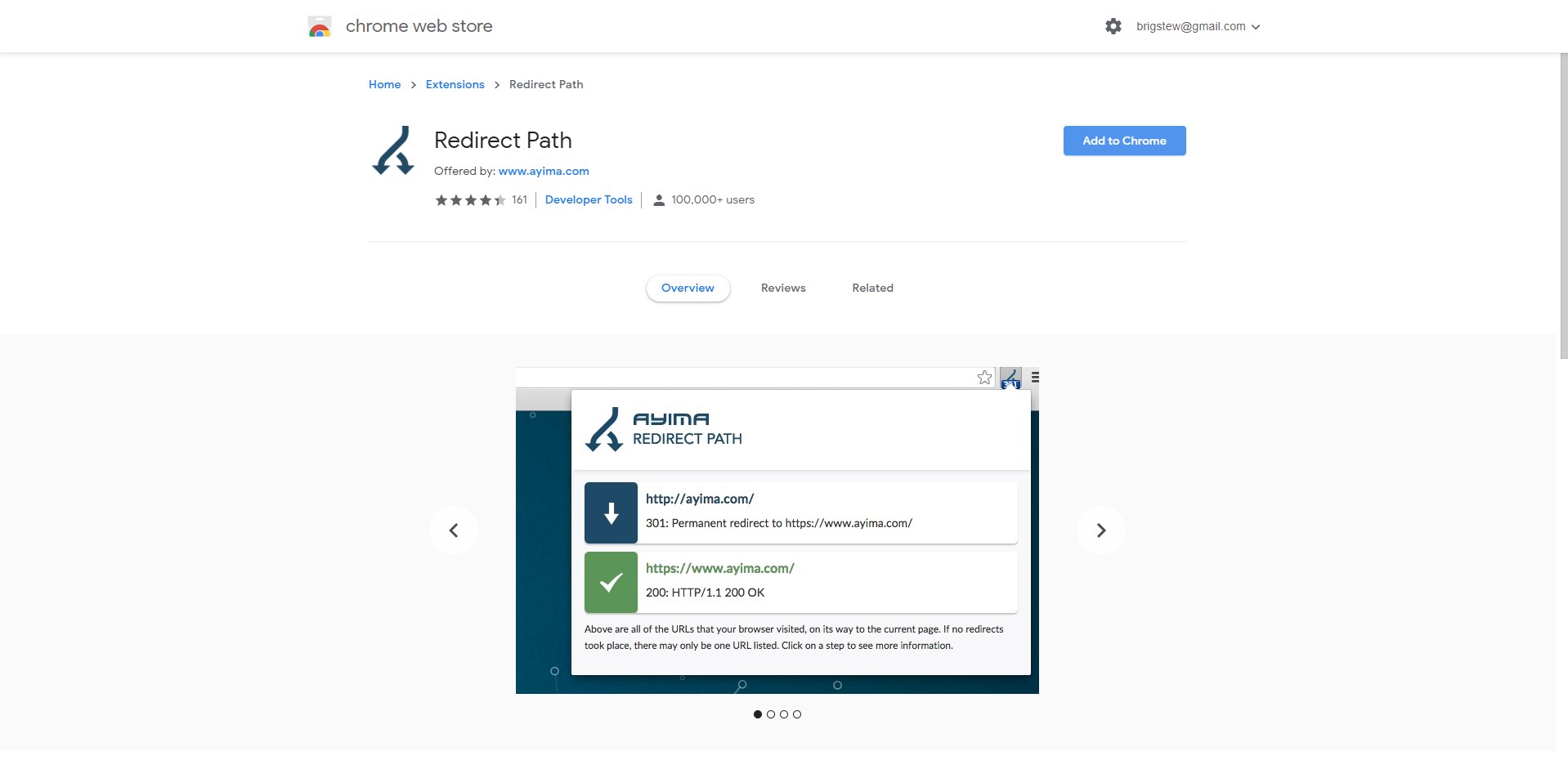Expand the brigstew@gmail.com account dropdown
The height and width of the screenshot is (765, 1568).
(x=1198, y=26)
